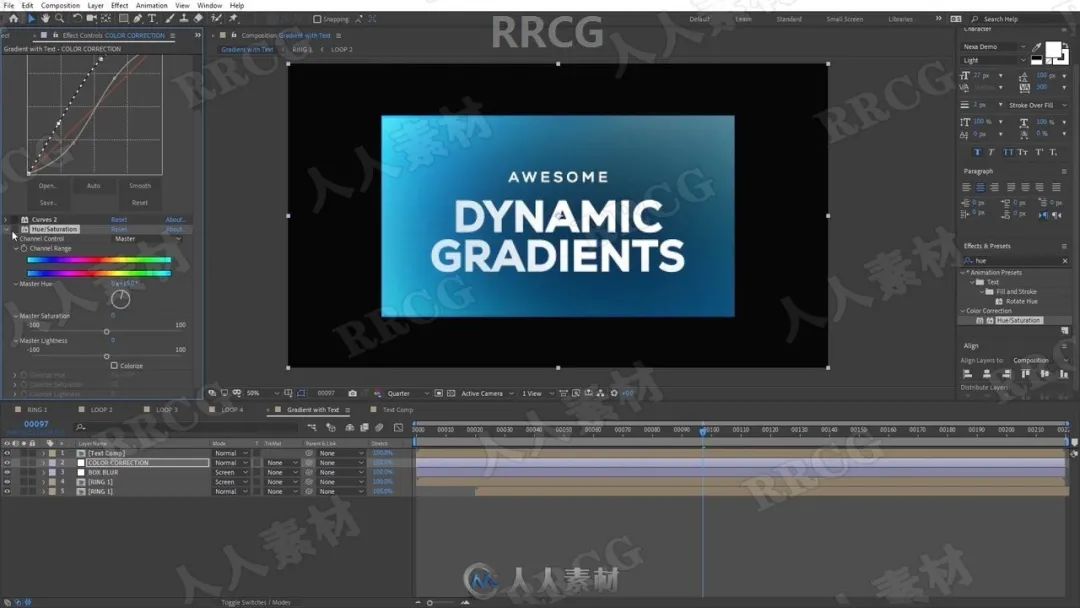The height and width of the screenshot is (608, 1080).
Task: Reset the Hue/Saturation effect
Action: click(119, 229)
